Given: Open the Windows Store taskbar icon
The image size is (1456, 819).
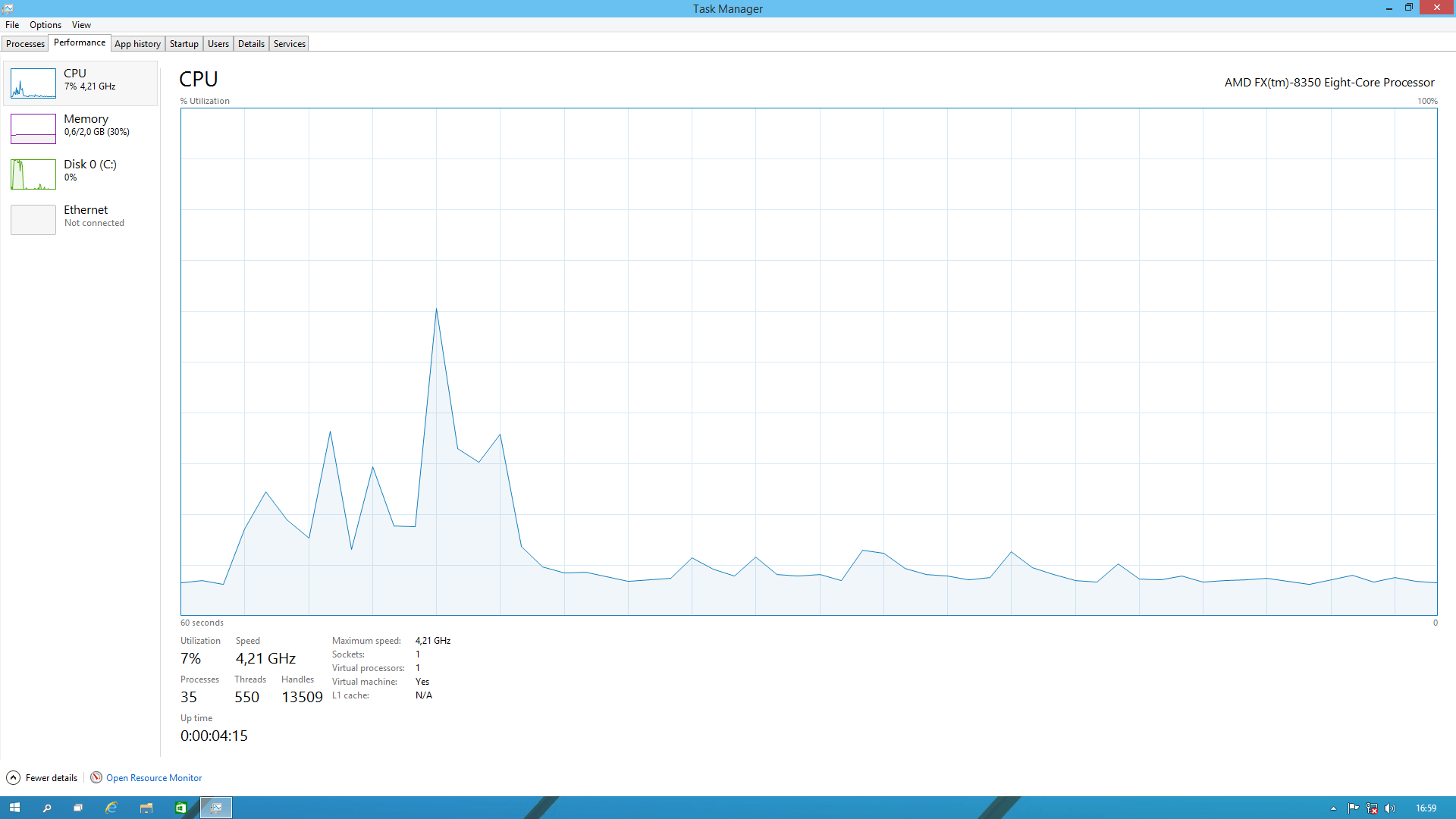Looking at the screenshot, I should [x=181, y=808].
